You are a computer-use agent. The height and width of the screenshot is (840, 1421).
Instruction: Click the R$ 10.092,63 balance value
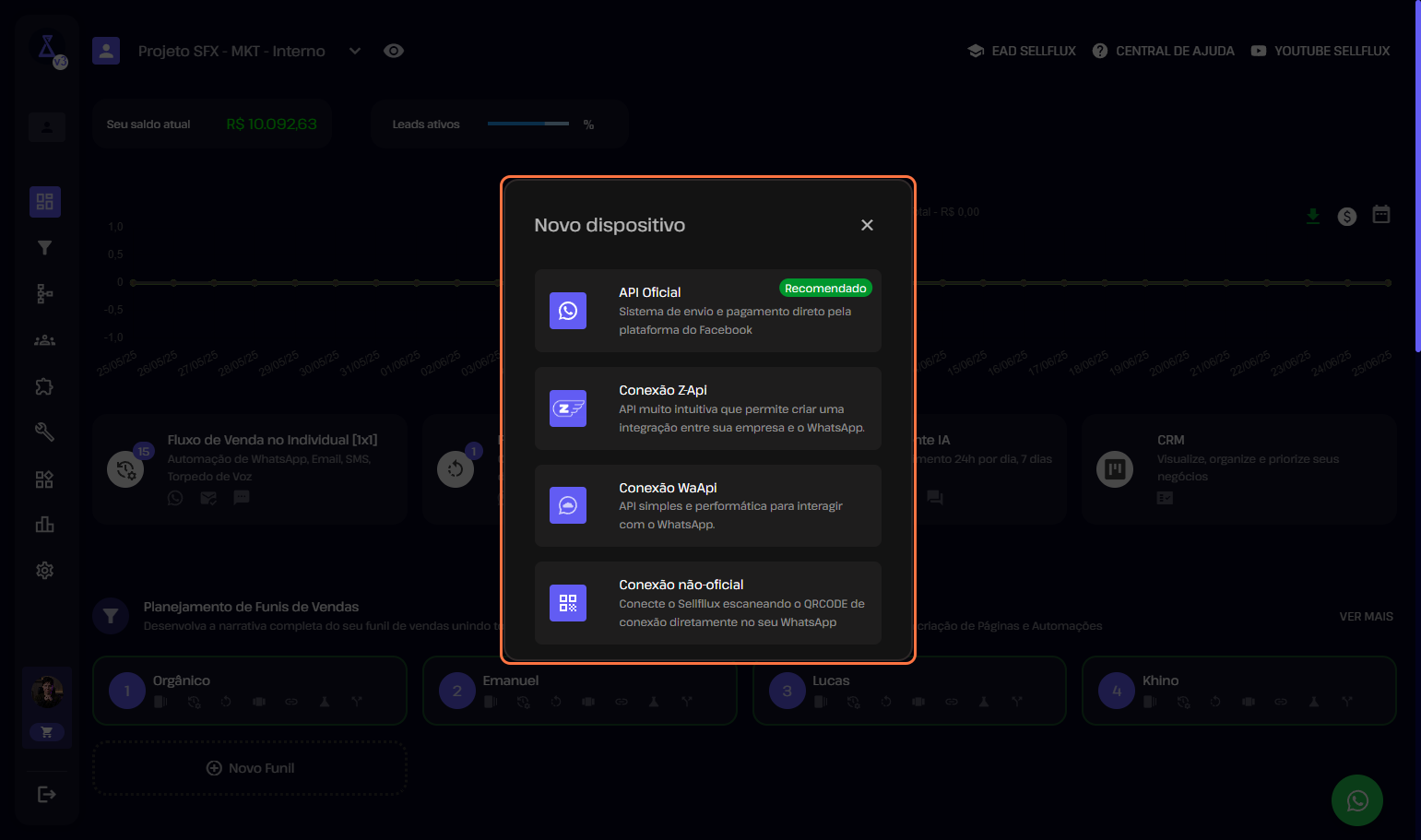[x=271, y=124]
